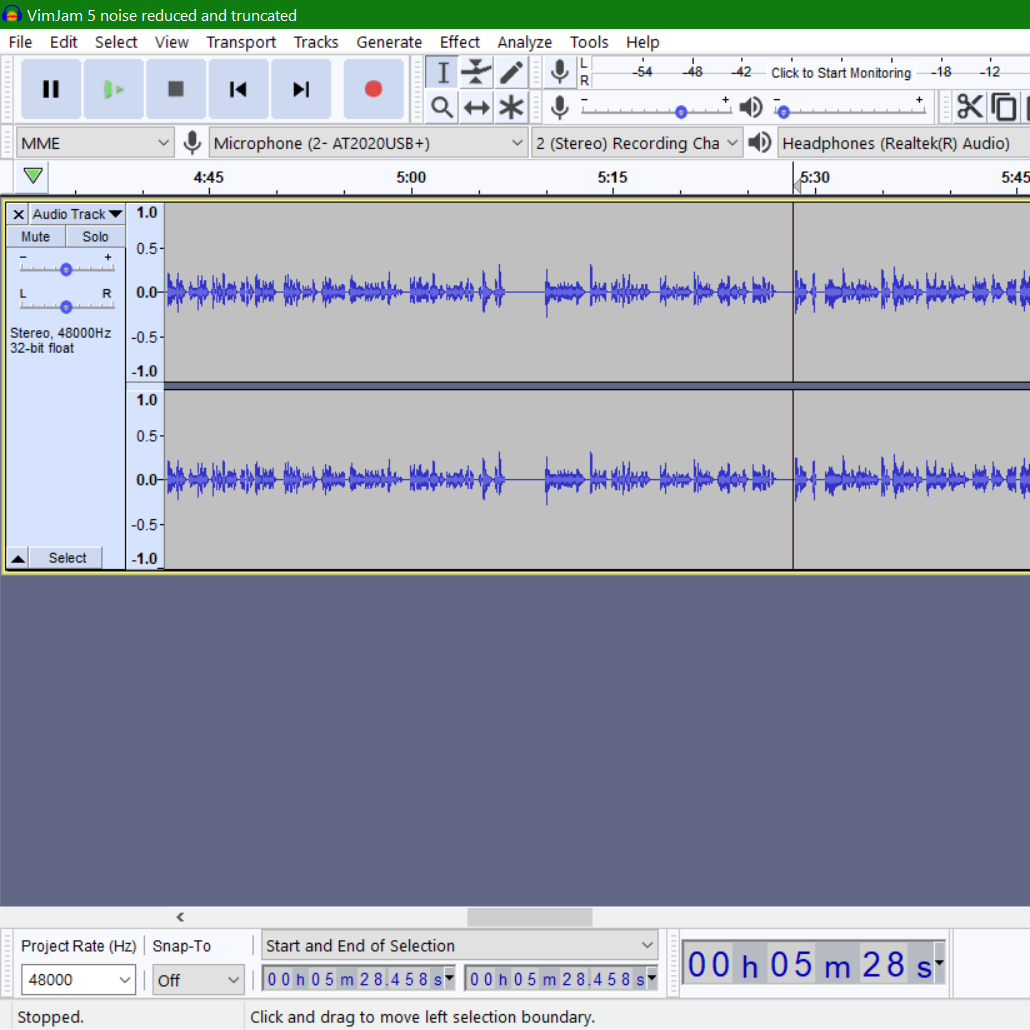This screenshot has width=1030, height=1030.
Task: Click the track's Select button
Action: click(x=67, y=558)
